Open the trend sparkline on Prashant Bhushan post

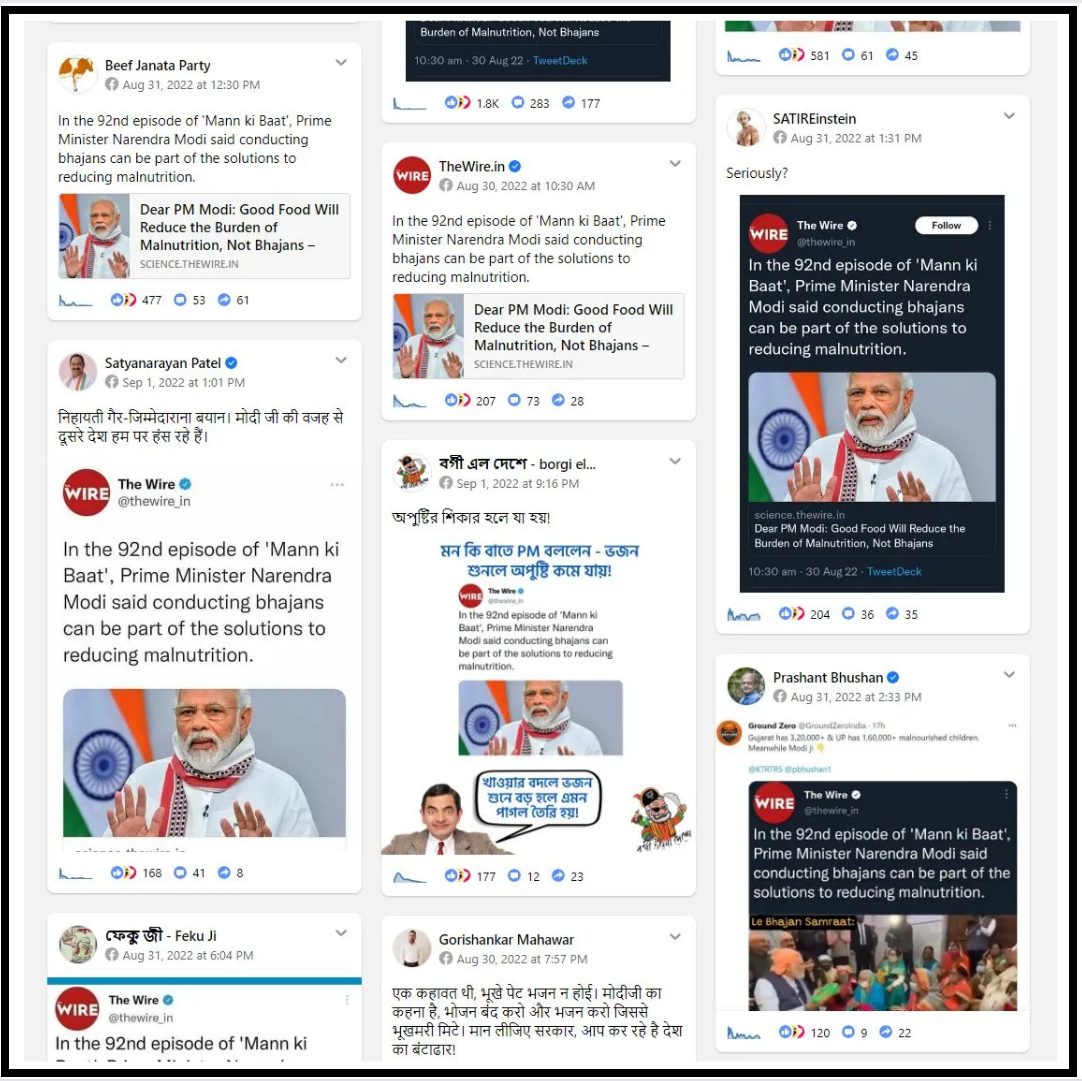743,1033
